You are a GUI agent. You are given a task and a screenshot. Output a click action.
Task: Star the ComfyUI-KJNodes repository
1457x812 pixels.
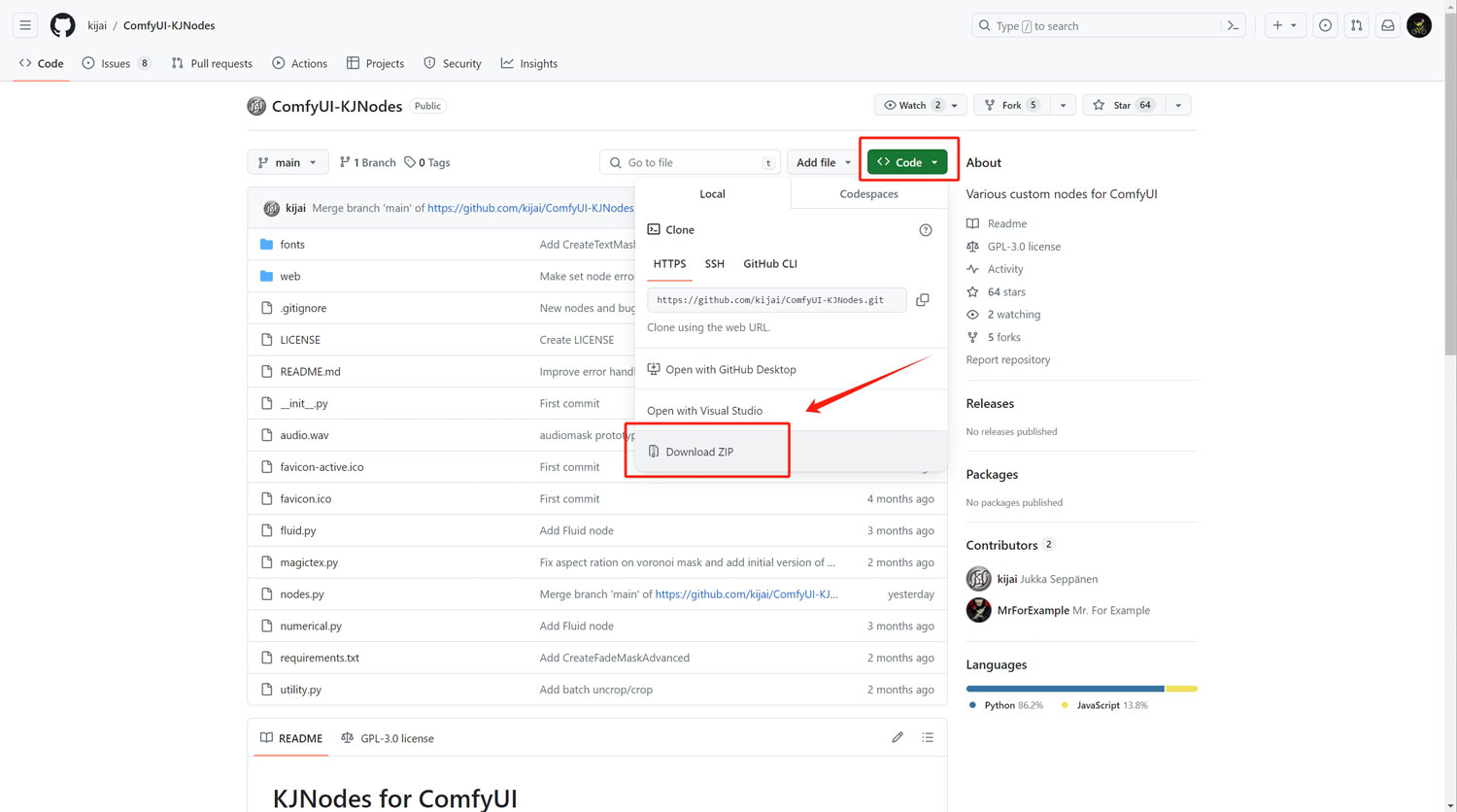click(x=1122, y=105)
